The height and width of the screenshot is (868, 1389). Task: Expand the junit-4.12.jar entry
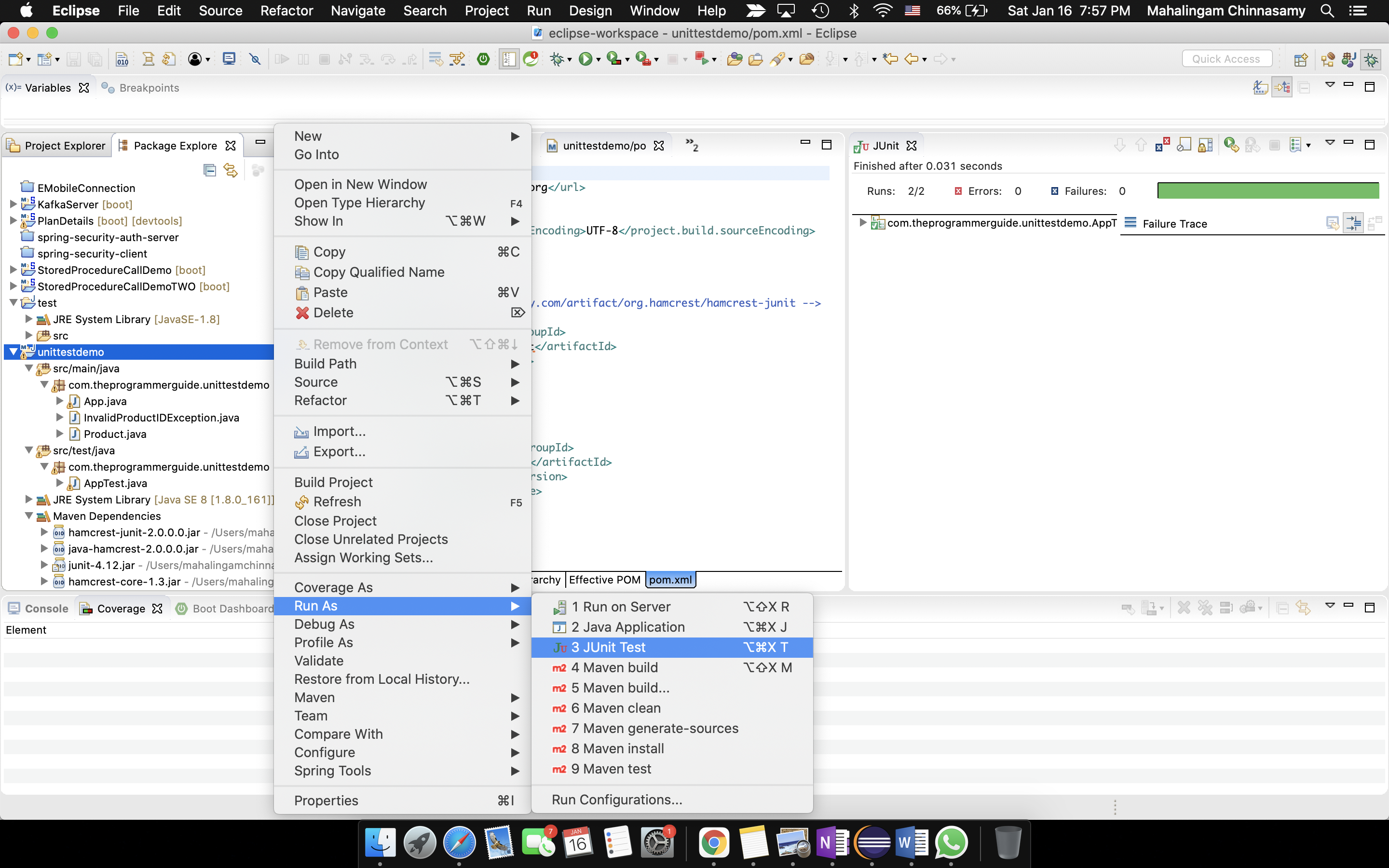(x=44, y=565)
